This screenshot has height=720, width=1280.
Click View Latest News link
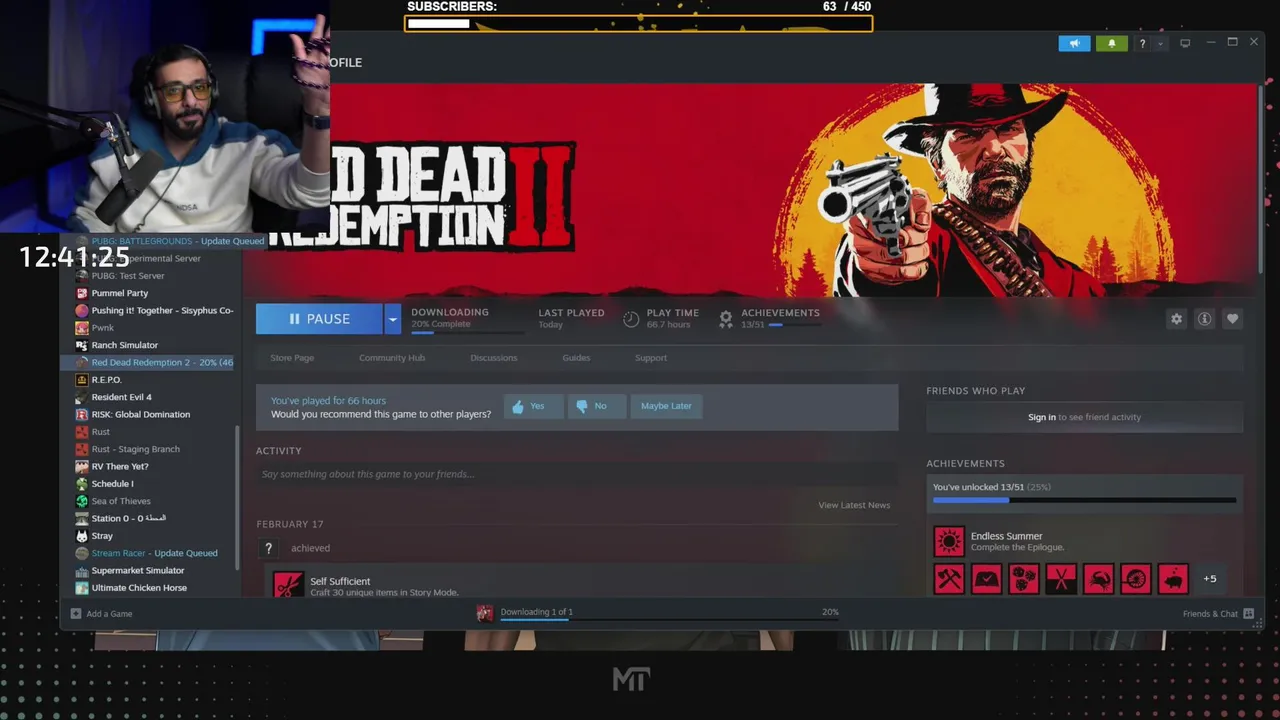[854, 505]
